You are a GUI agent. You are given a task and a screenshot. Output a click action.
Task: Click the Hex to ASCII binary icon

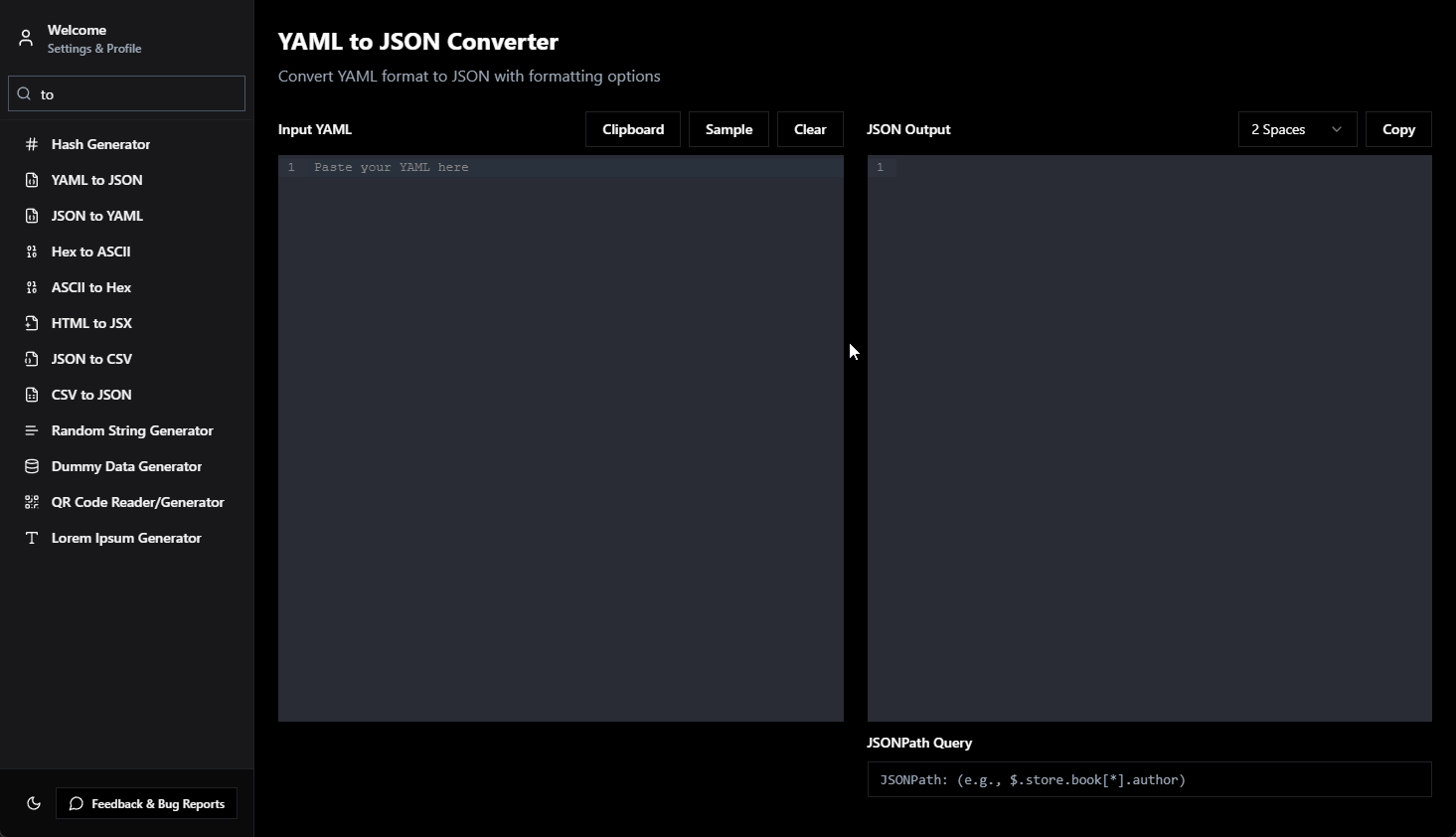pyautogui.click(x=32, y=251)
